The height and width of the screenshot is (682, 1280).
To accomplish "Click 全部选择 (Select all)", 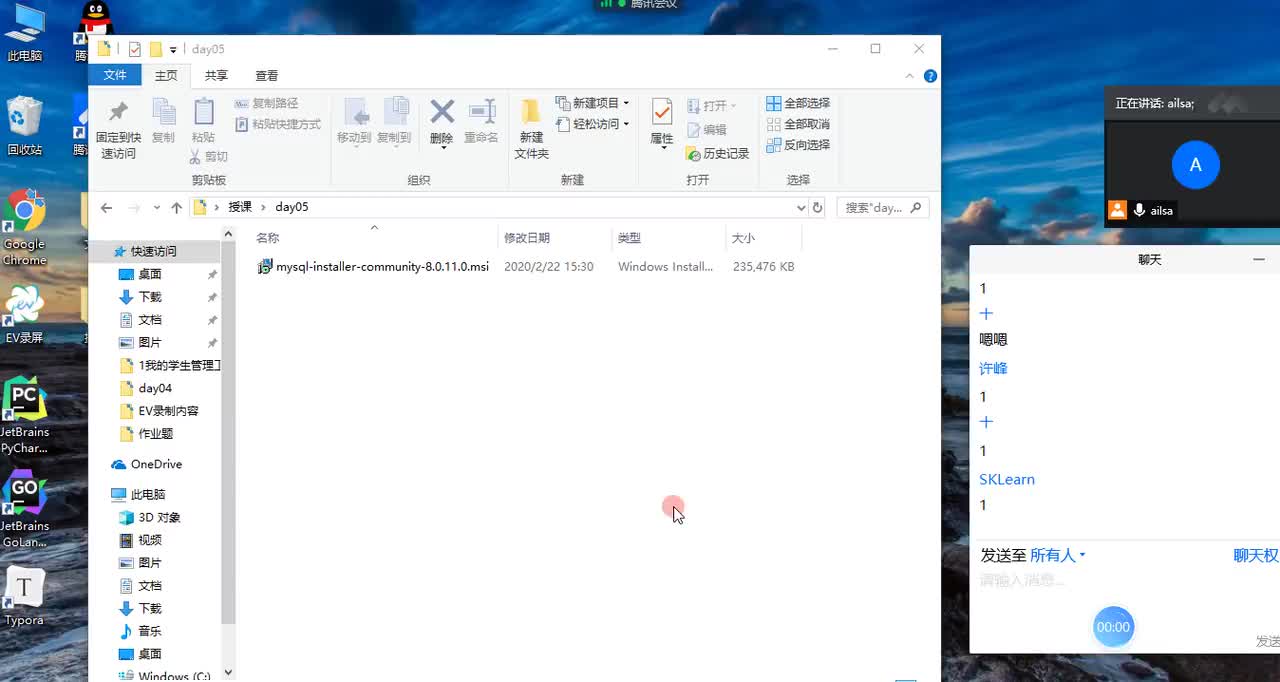I will coord(798,103).
